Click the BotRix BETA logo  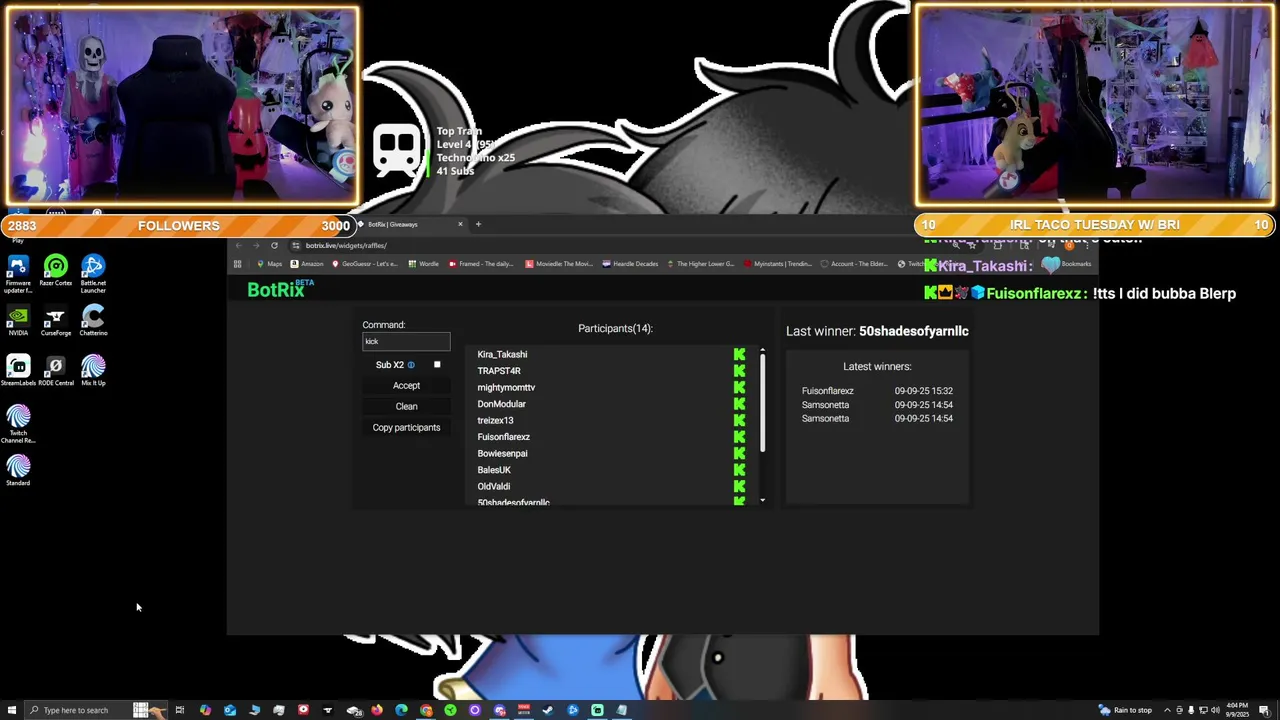280,289
